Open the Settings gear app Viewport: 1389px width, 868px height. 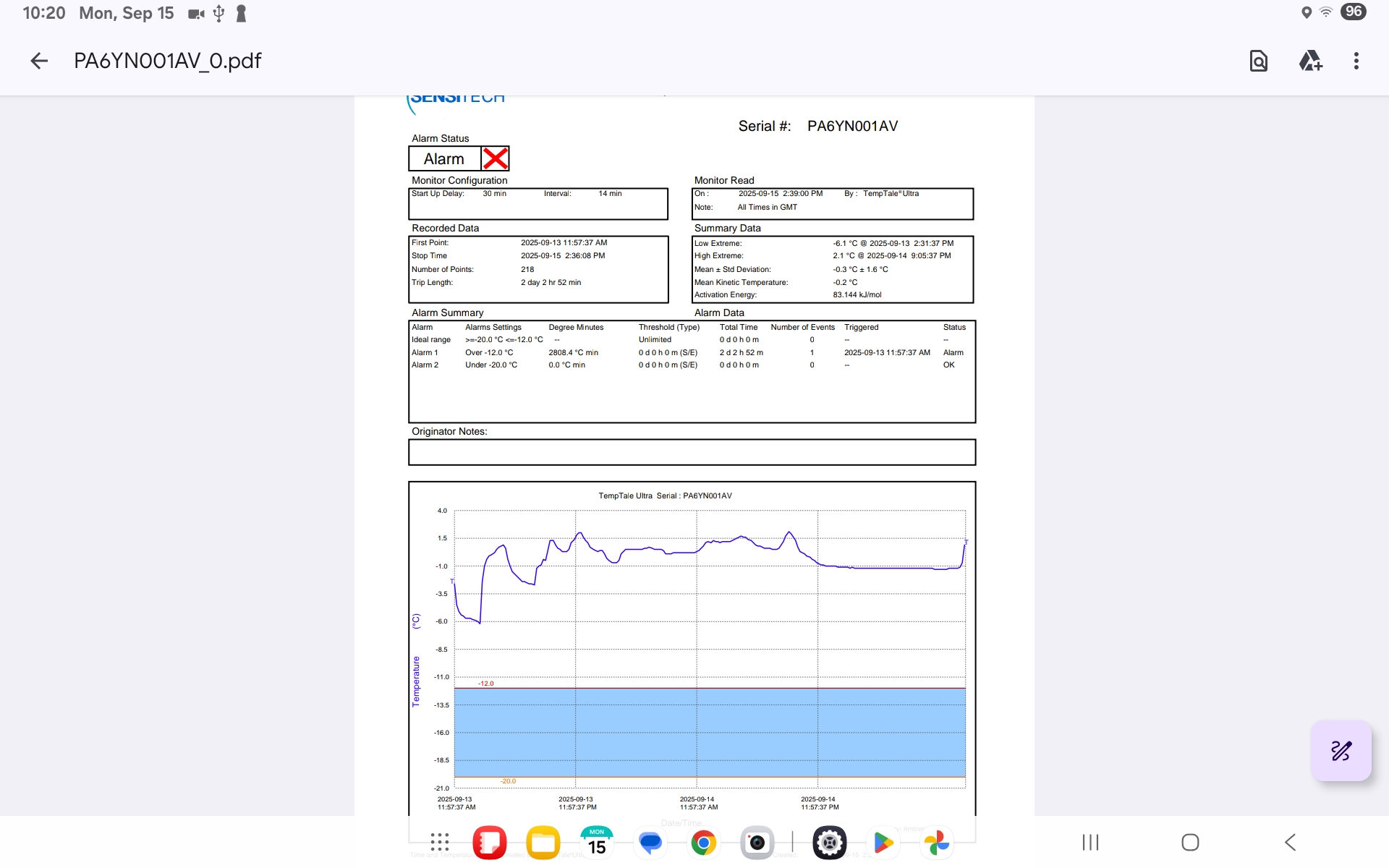tap(830, 843)
